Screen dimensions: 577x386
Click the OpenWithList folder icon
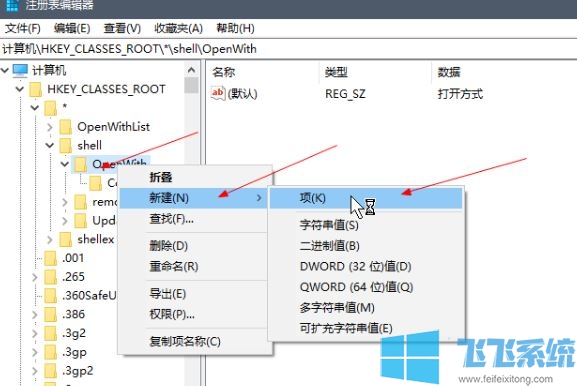(x=66, y=127)
